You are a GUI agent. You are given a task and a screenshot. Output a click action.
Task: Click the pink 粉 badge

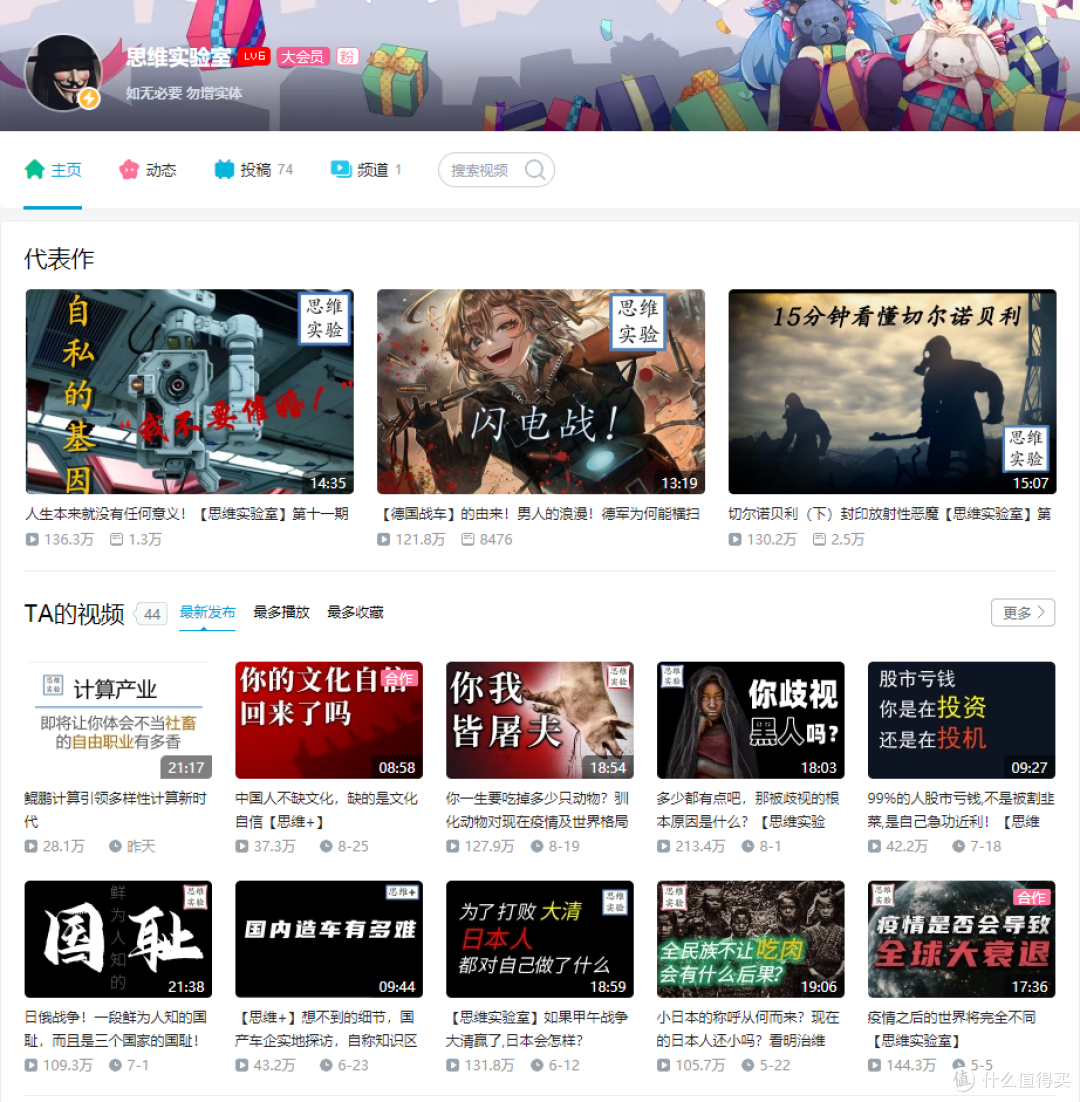tap(347, 56)
